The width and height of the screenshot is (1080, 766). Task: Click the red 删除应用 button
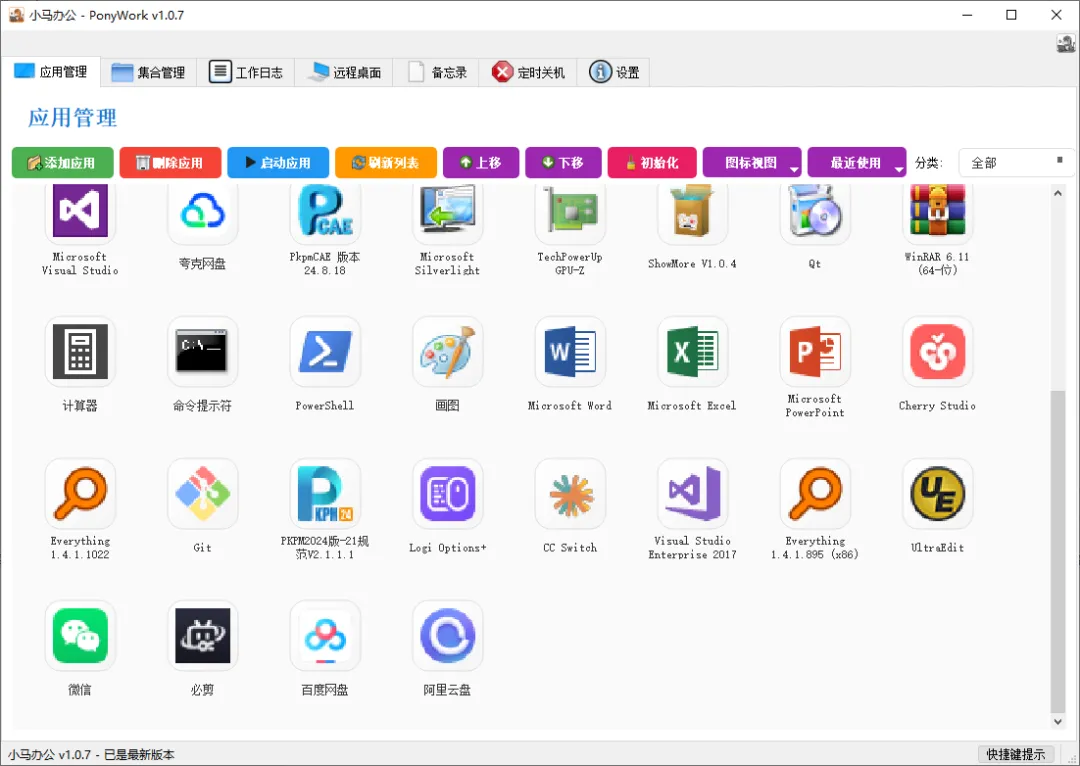170,163
